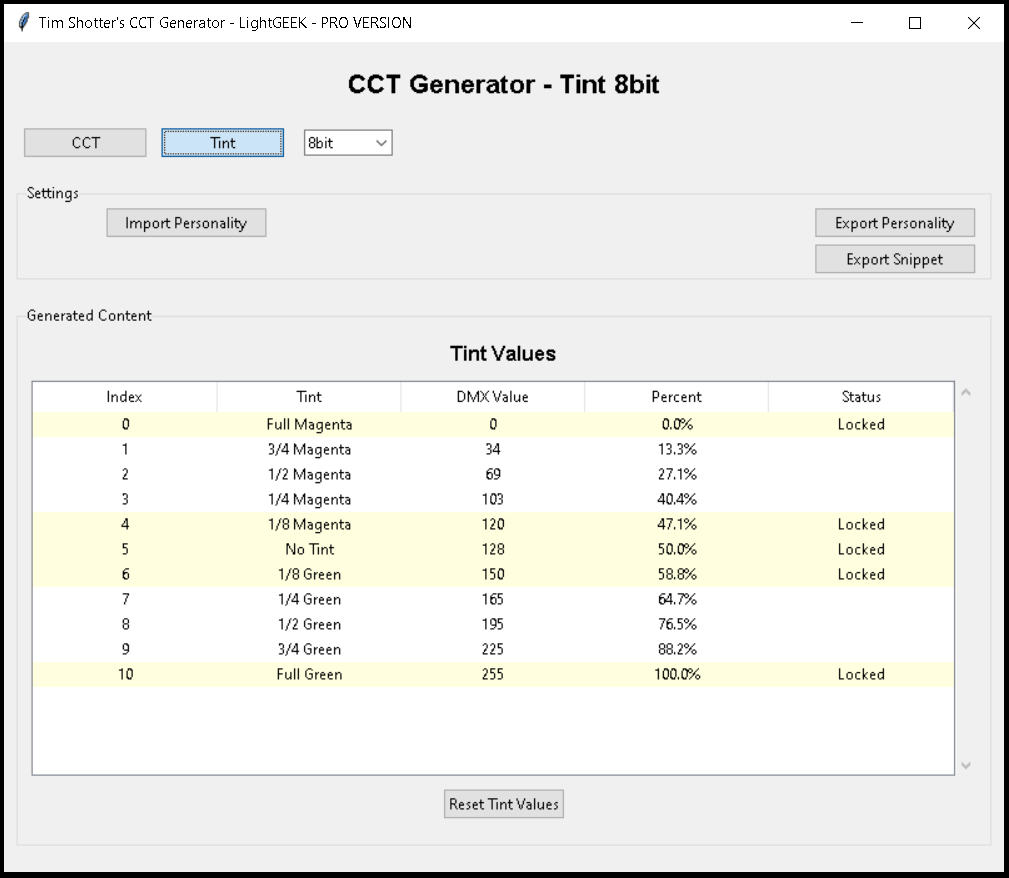Select the Full Magenta row
The image size is (1009, 878).
pos(309,424)
